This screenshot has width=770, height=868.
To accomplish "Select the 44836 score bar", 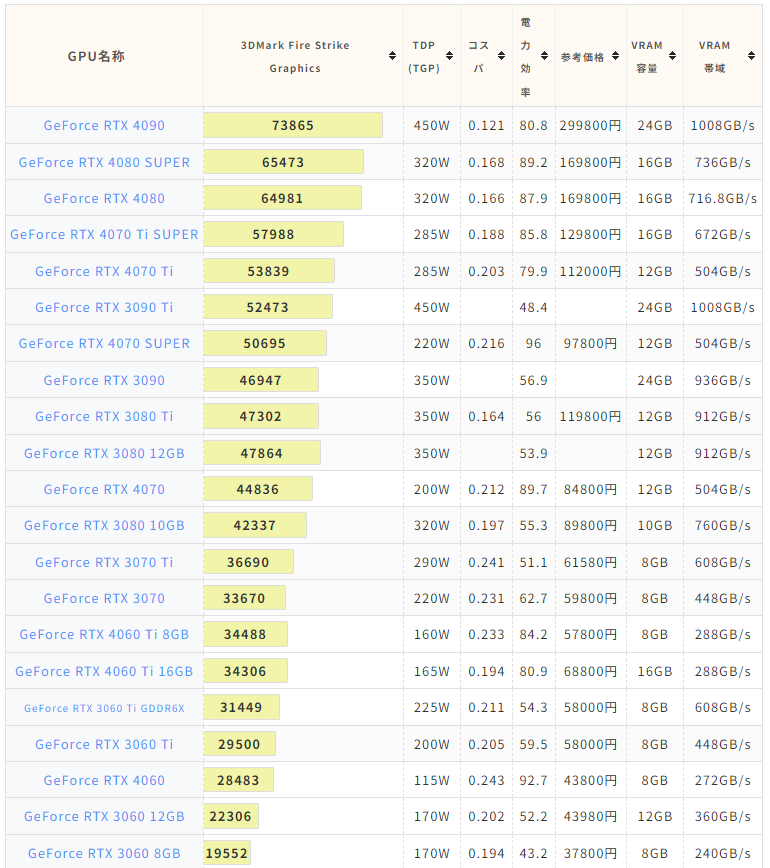I will point(258,489).
